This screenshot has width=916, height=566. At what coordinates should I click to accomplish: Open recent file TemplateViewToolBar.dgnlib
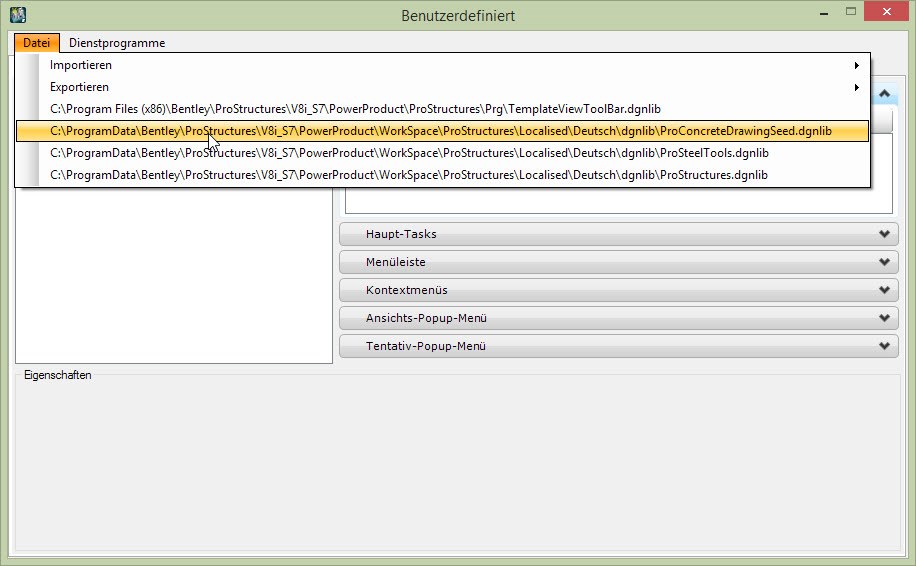click(442, 109)
